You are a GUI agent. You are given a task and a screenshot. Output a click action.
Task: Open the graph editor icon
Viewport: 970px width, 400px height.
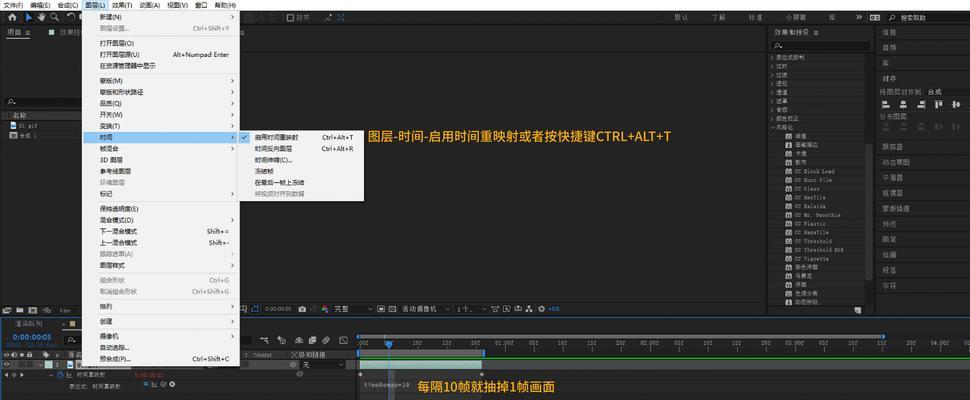[343, 340]
